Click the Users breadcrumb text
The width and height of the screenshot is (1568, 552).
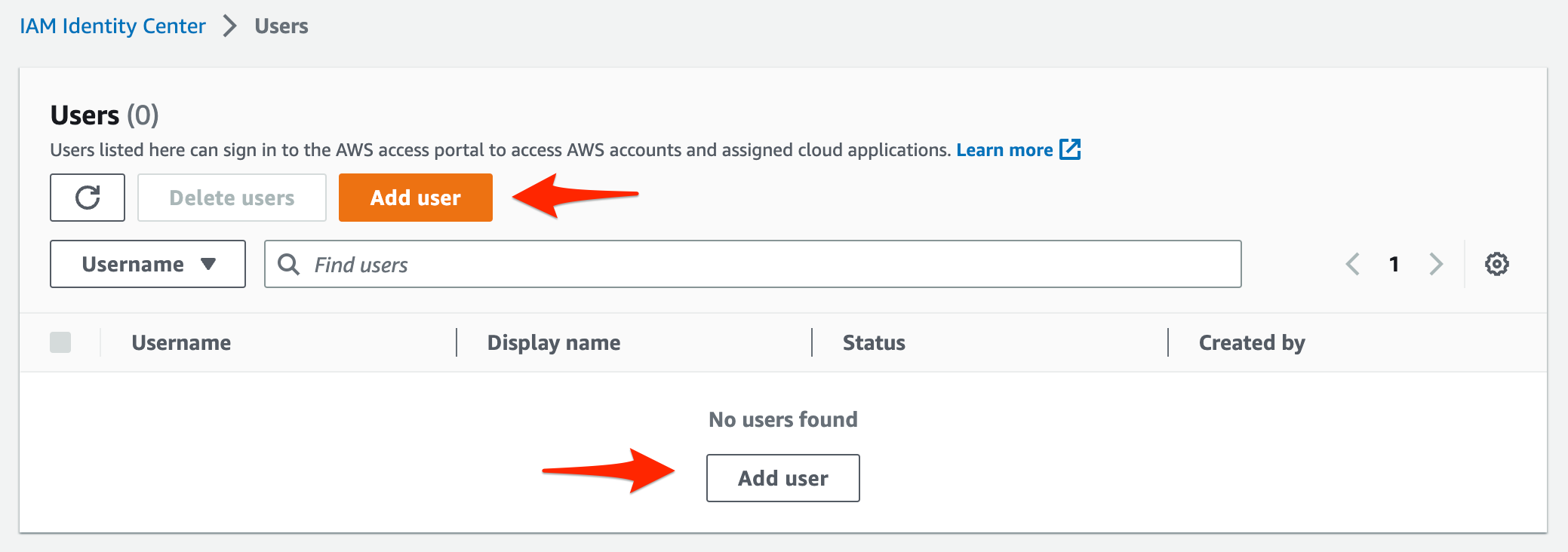(x=281, y=26)
